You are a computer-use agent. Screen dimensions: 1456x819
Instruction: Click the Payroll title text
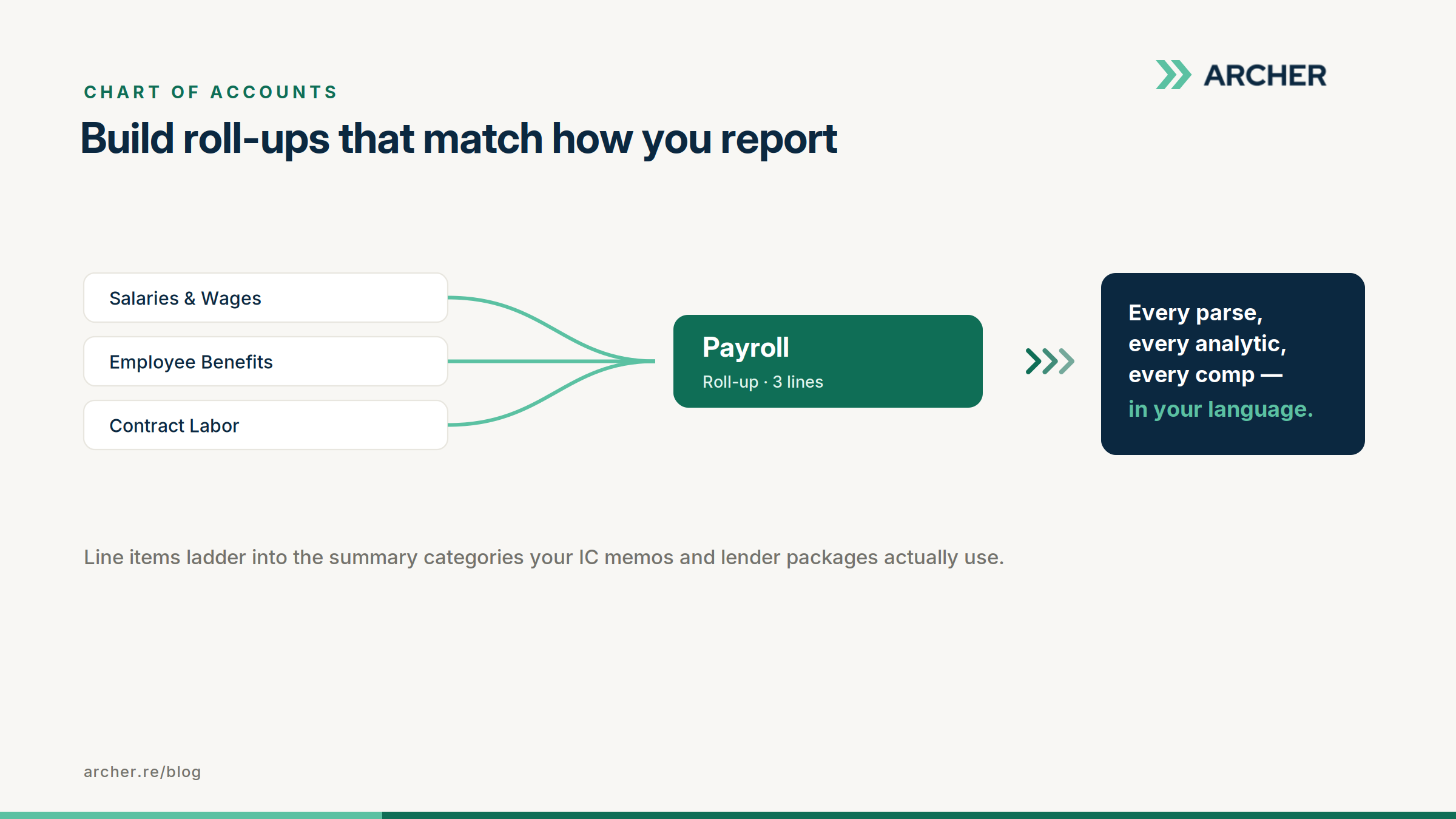pyautogui.click(x=746, y=348)
